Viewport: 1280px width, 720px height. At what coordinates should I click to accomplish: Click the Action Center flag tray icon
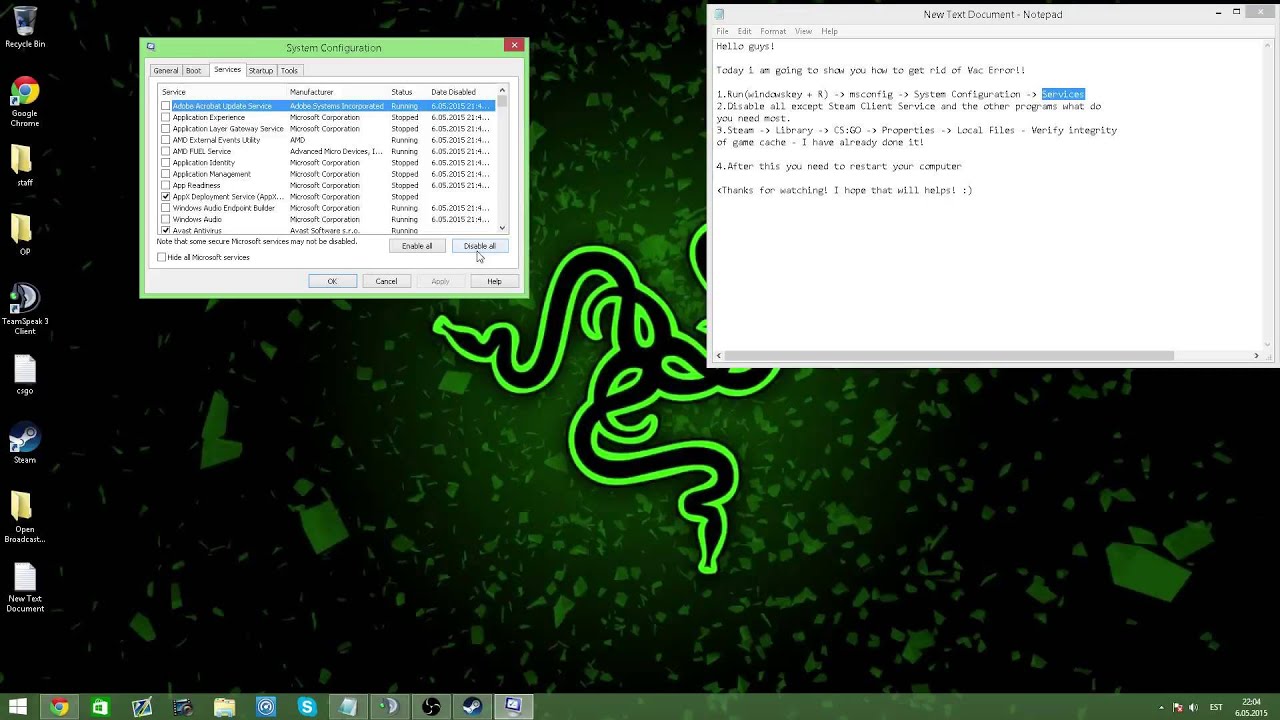tap(1177, 707)
